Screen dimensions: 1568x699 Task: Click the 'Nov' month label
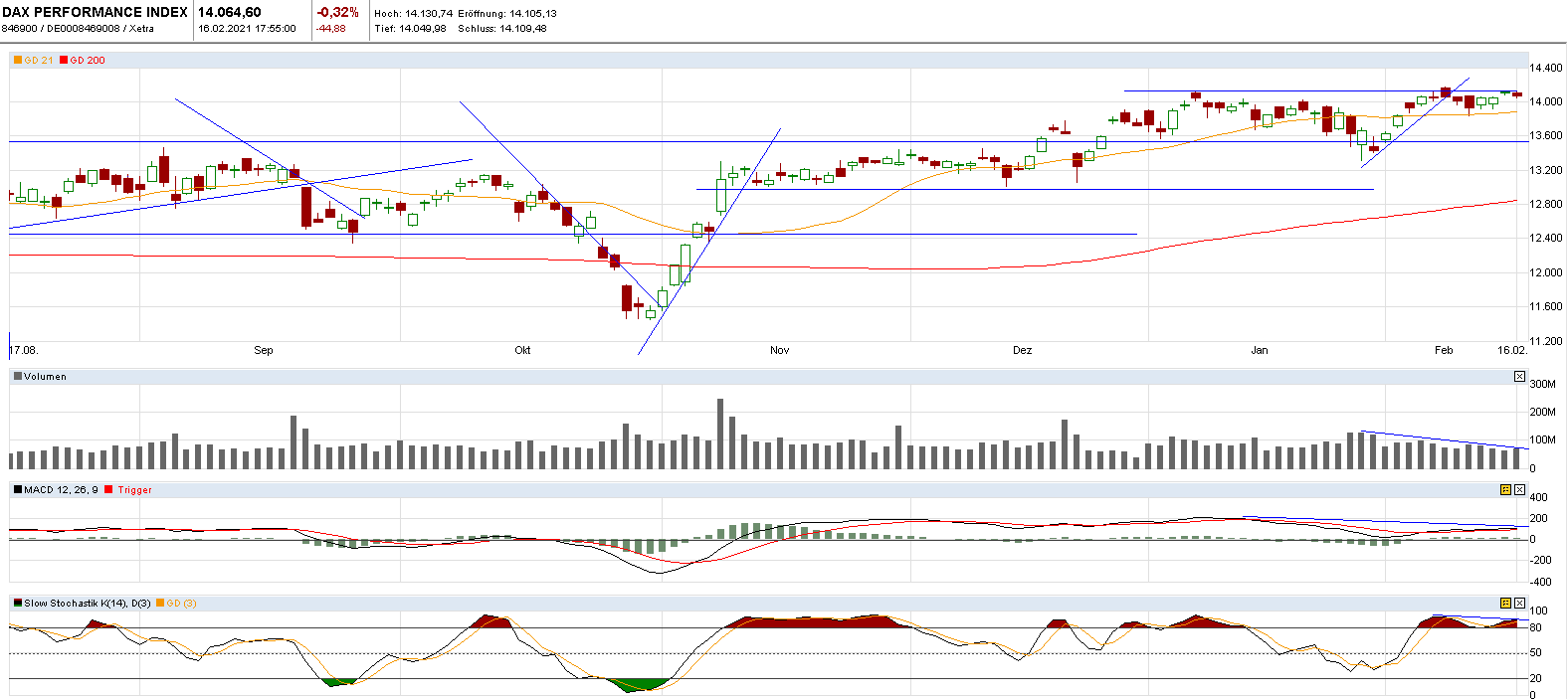pos(780,350)
